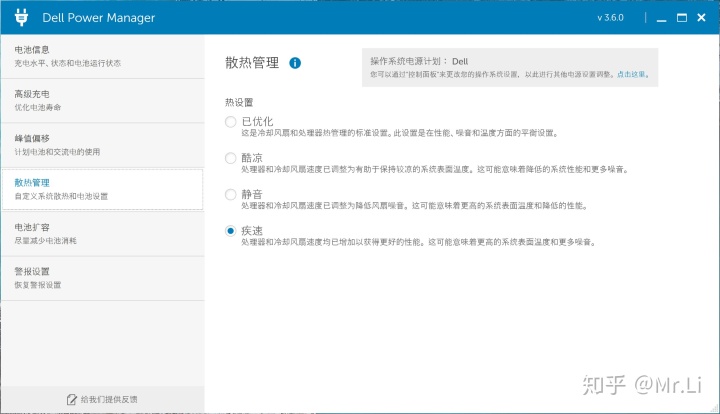Click the version label v 3.6.0

tap(610, 18)
